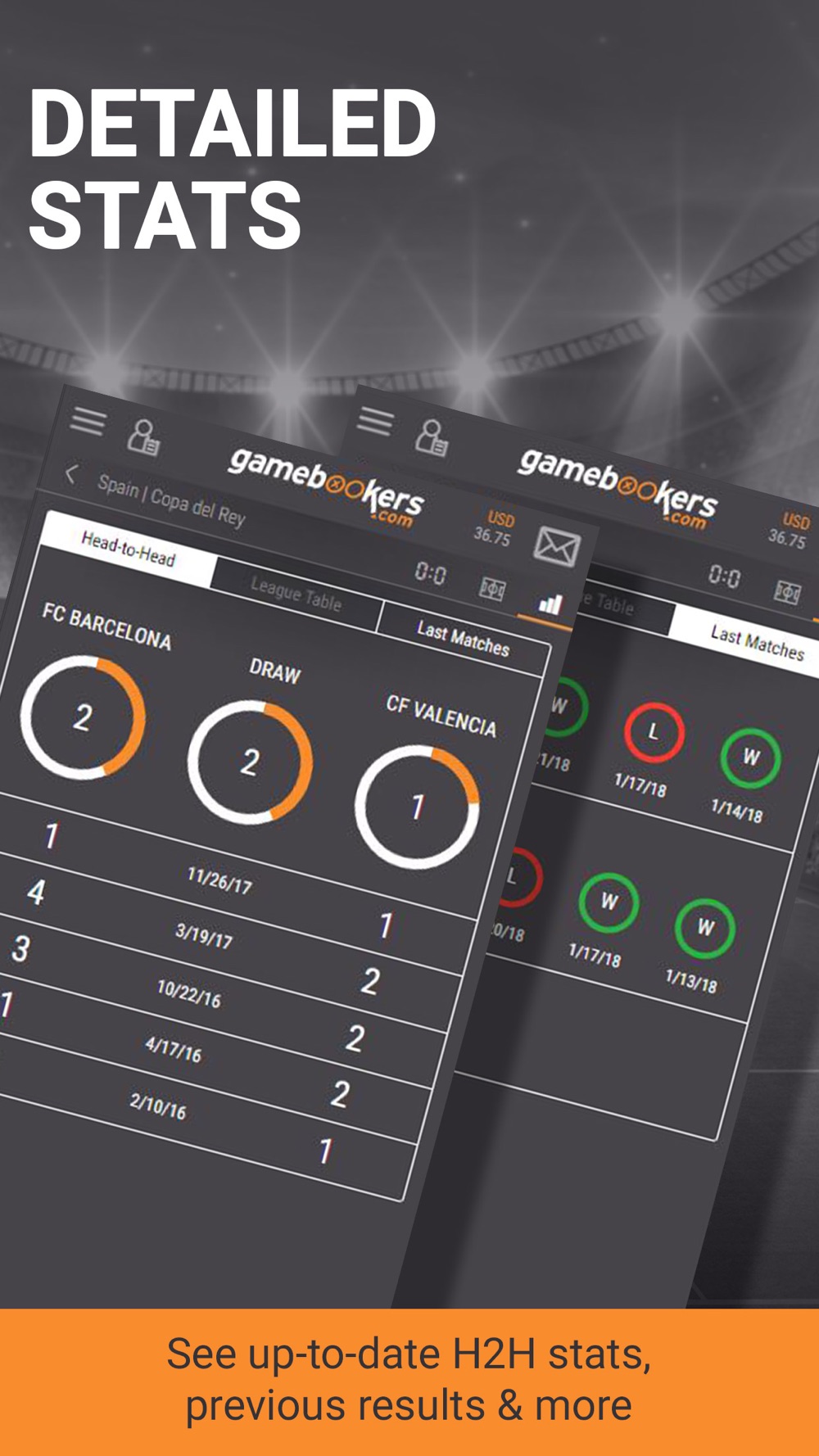Select the football pitch icon on the rear phone
Image resolution: width=819 pixels, height=1456 pixels.
[x=787, y=591]
